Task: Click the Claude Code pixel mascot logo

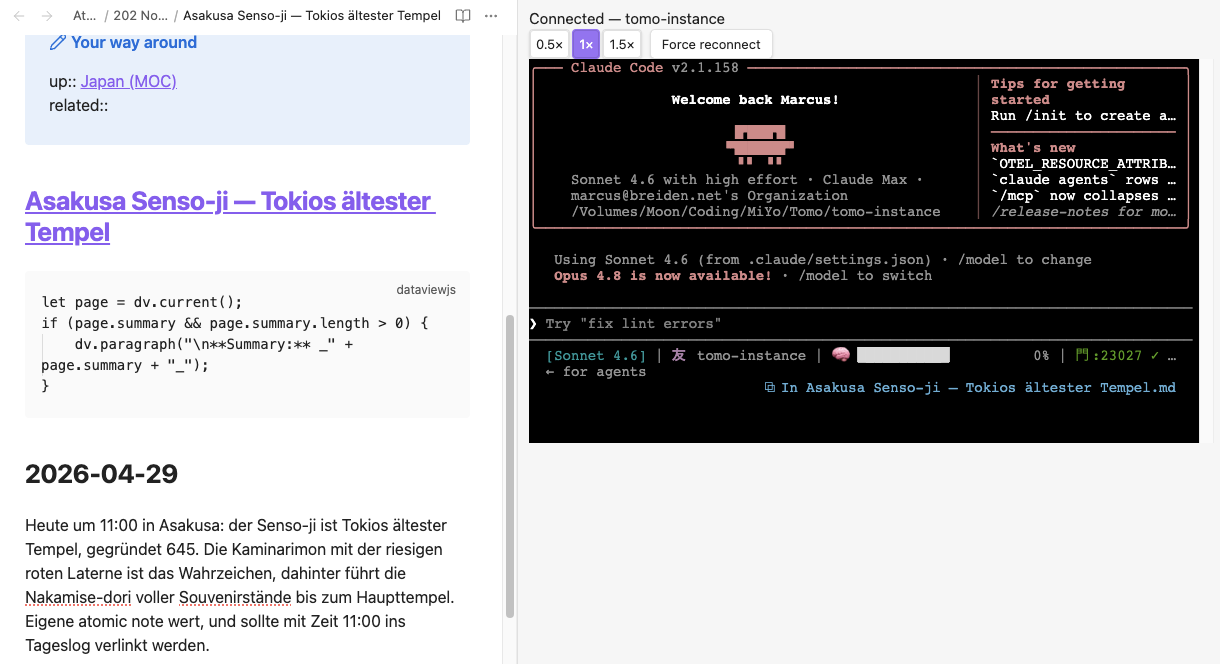Action: [x=760, y=145]
